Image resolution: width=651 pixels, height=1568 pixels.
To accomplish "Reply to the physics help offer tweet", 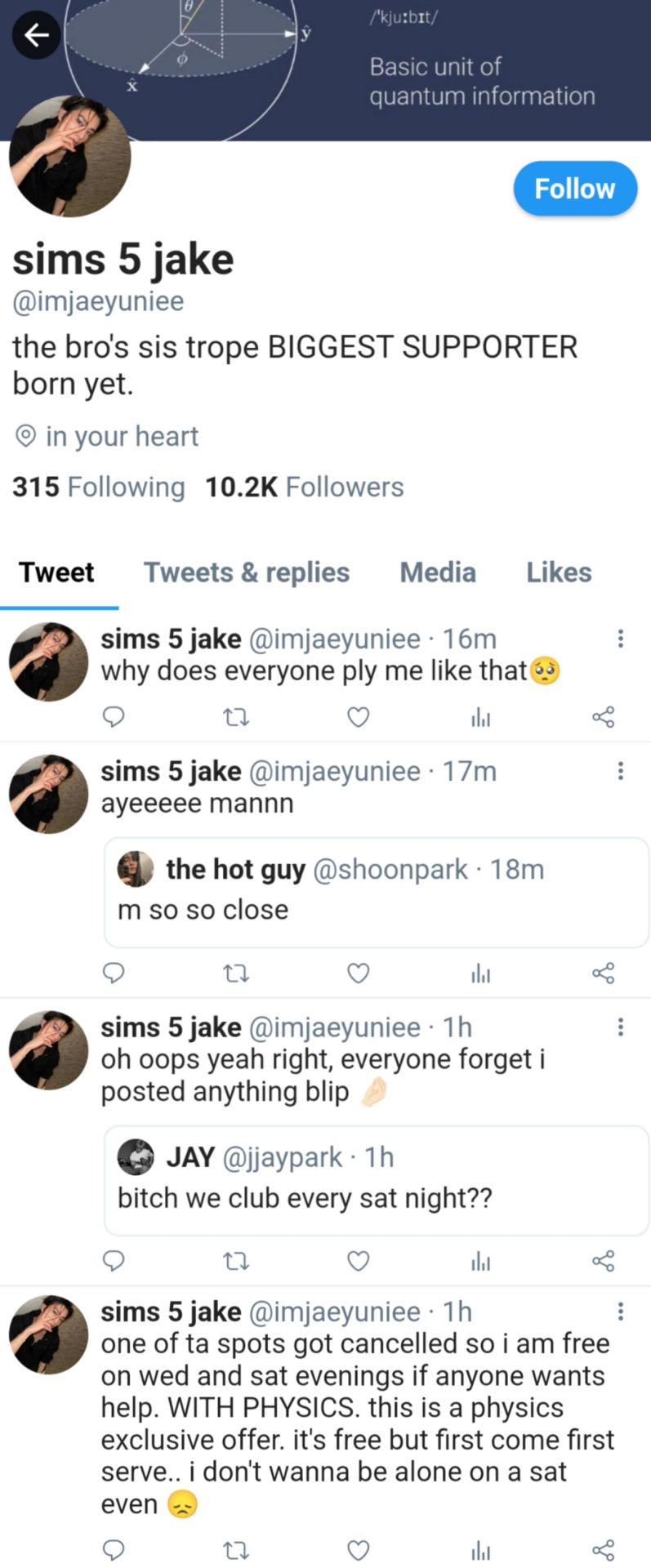I will coord(114,1549).
